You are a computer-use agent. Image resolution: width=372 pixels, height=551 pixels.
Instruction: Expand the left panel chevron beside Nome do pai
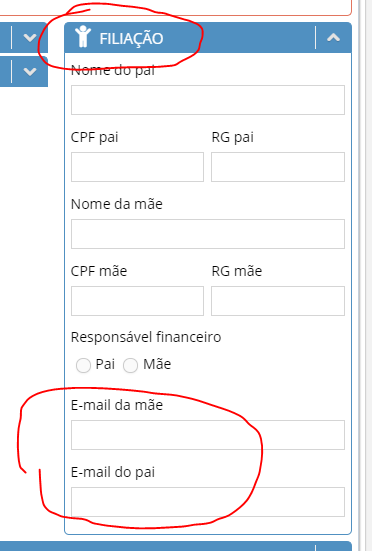30,71
